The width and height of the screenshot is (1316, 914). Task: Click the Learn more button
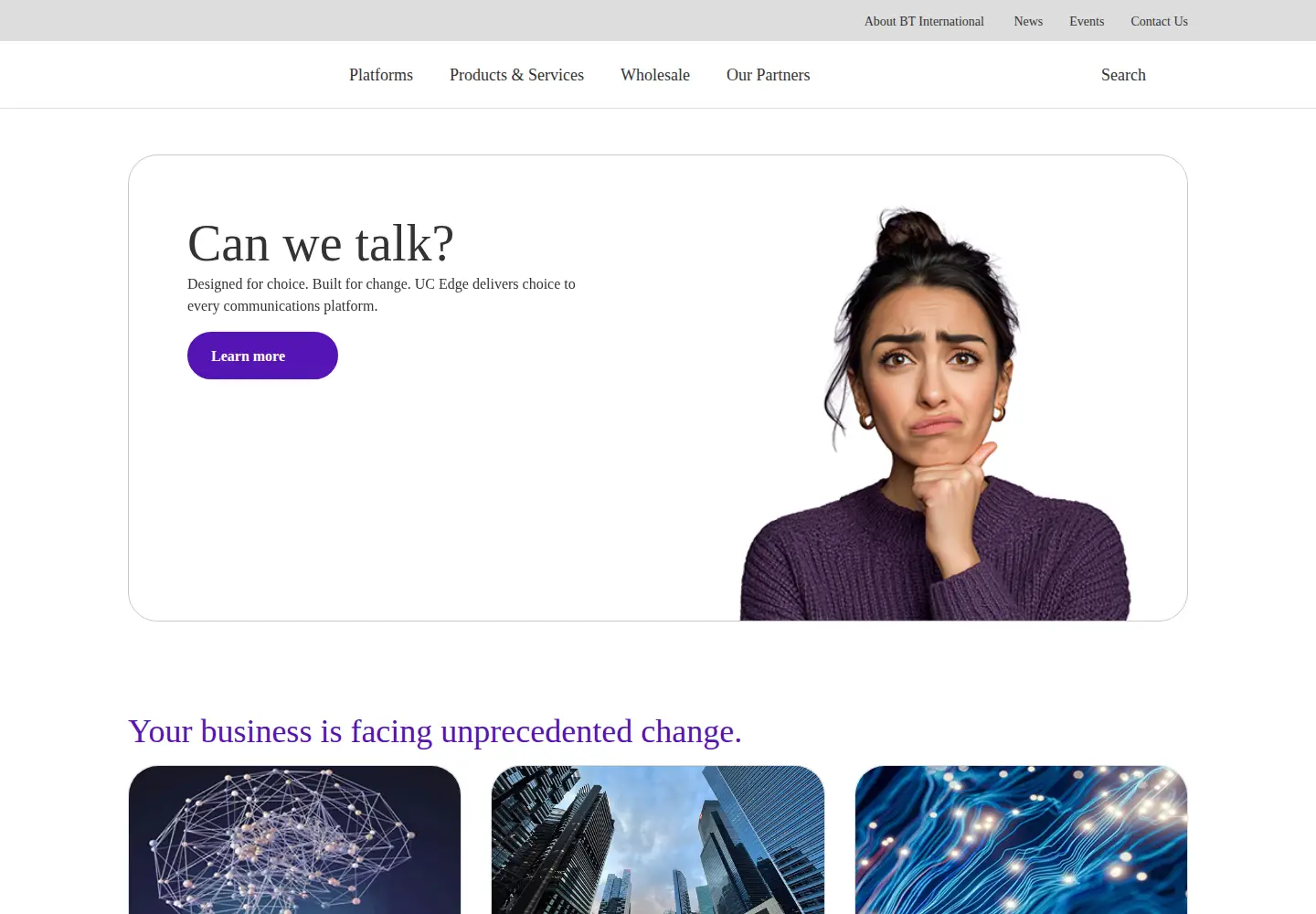point(262,356)
